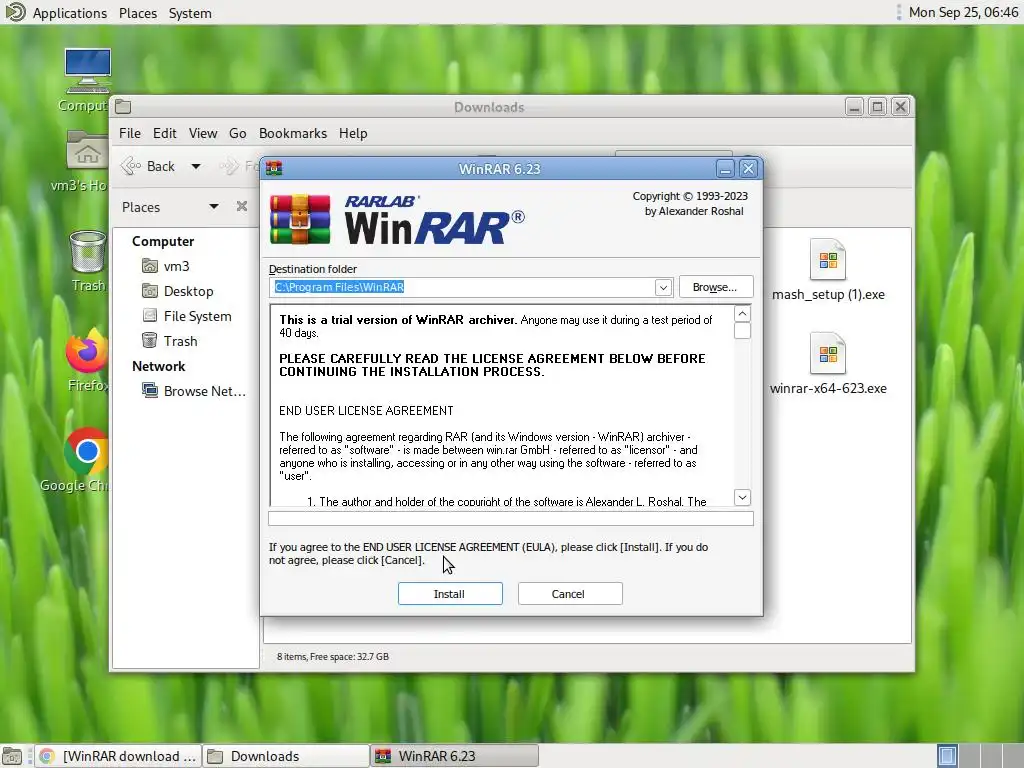
Task: Open the Applications menu
Action: 69,13
